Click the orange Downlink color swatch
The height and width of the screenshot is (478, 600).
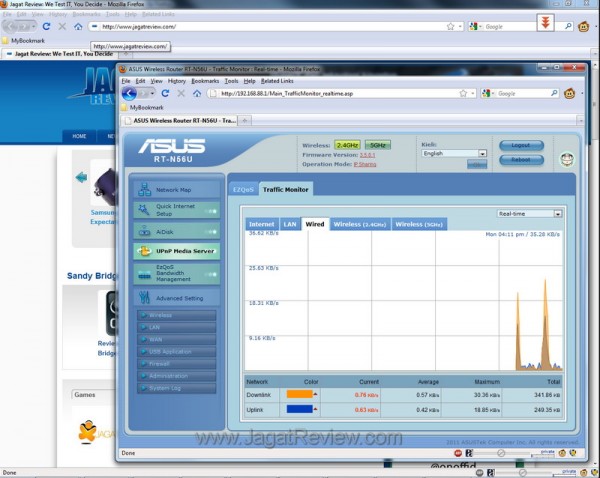pos(300,394)
